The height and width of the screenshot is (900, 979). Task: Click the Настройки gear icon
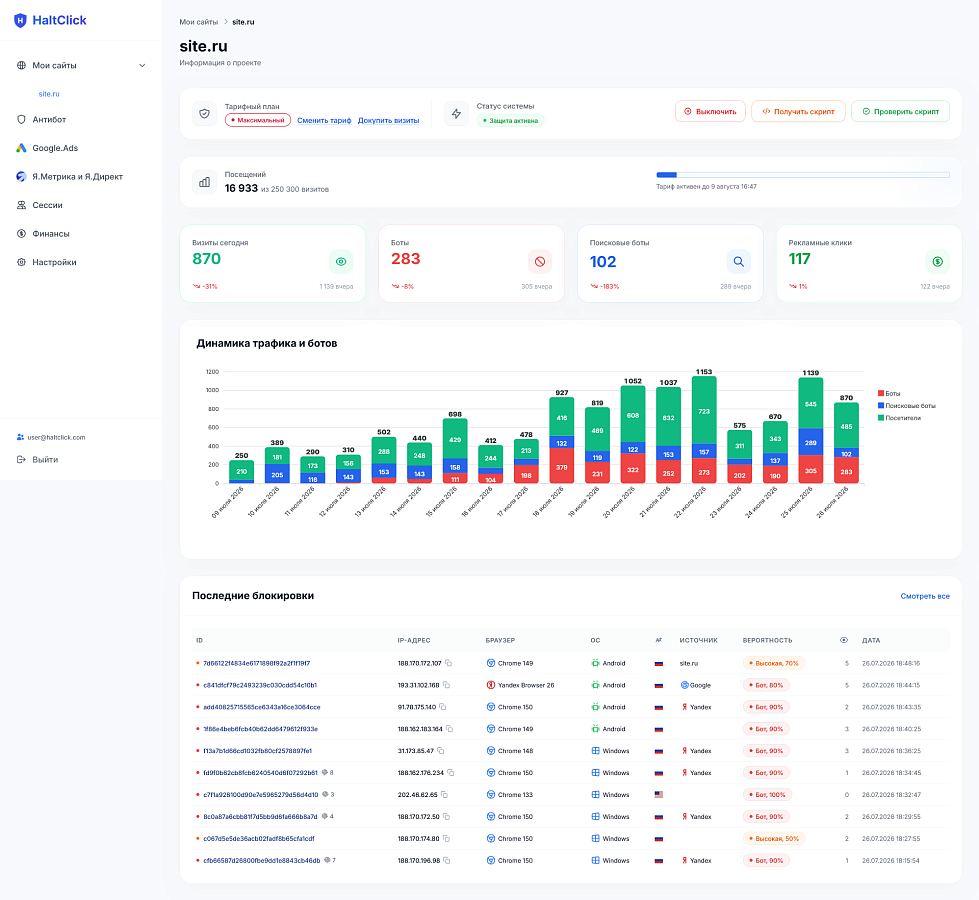click(x=21, y=262)
